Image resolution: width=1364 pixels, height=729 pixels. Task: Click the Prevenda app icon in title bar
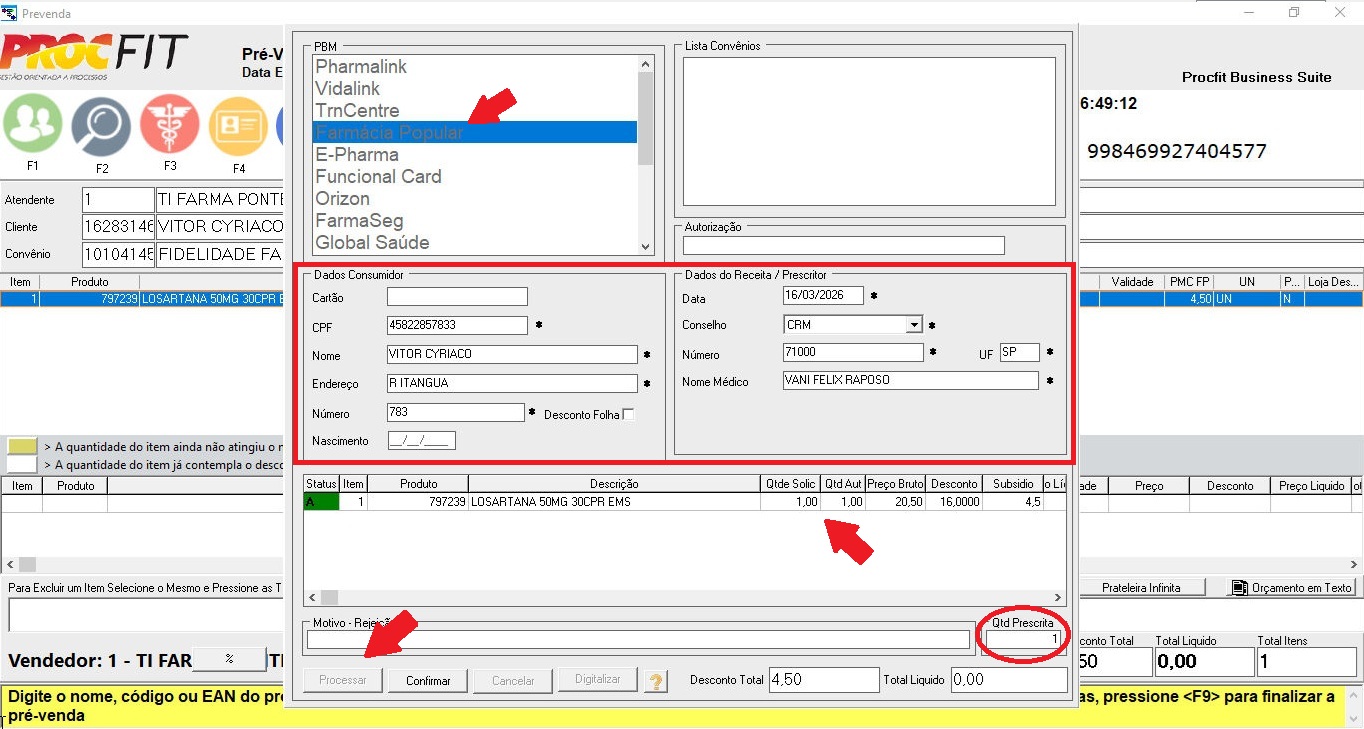[10, 13]
